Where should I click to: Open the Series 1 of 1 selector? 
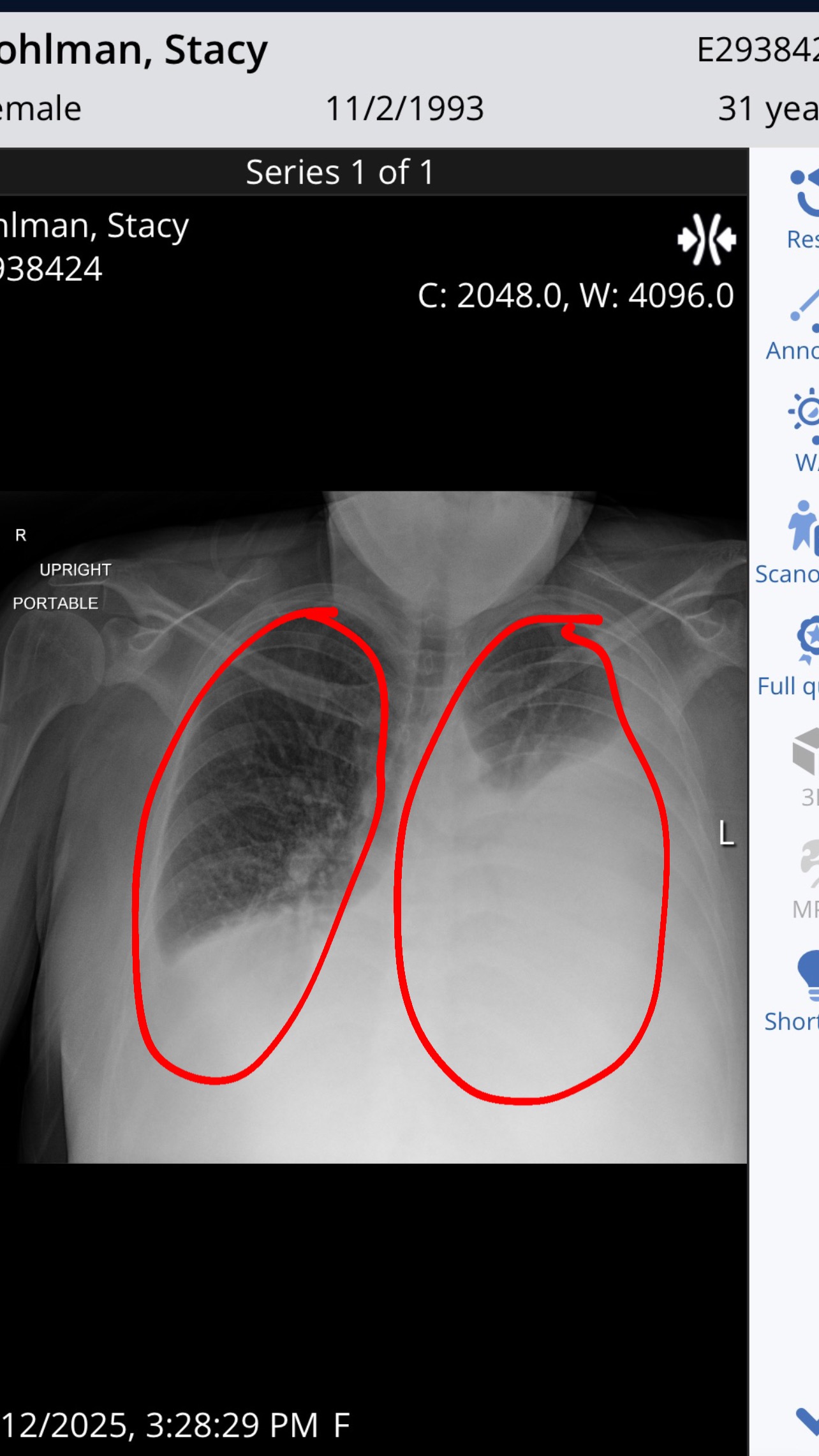point(340,172)
